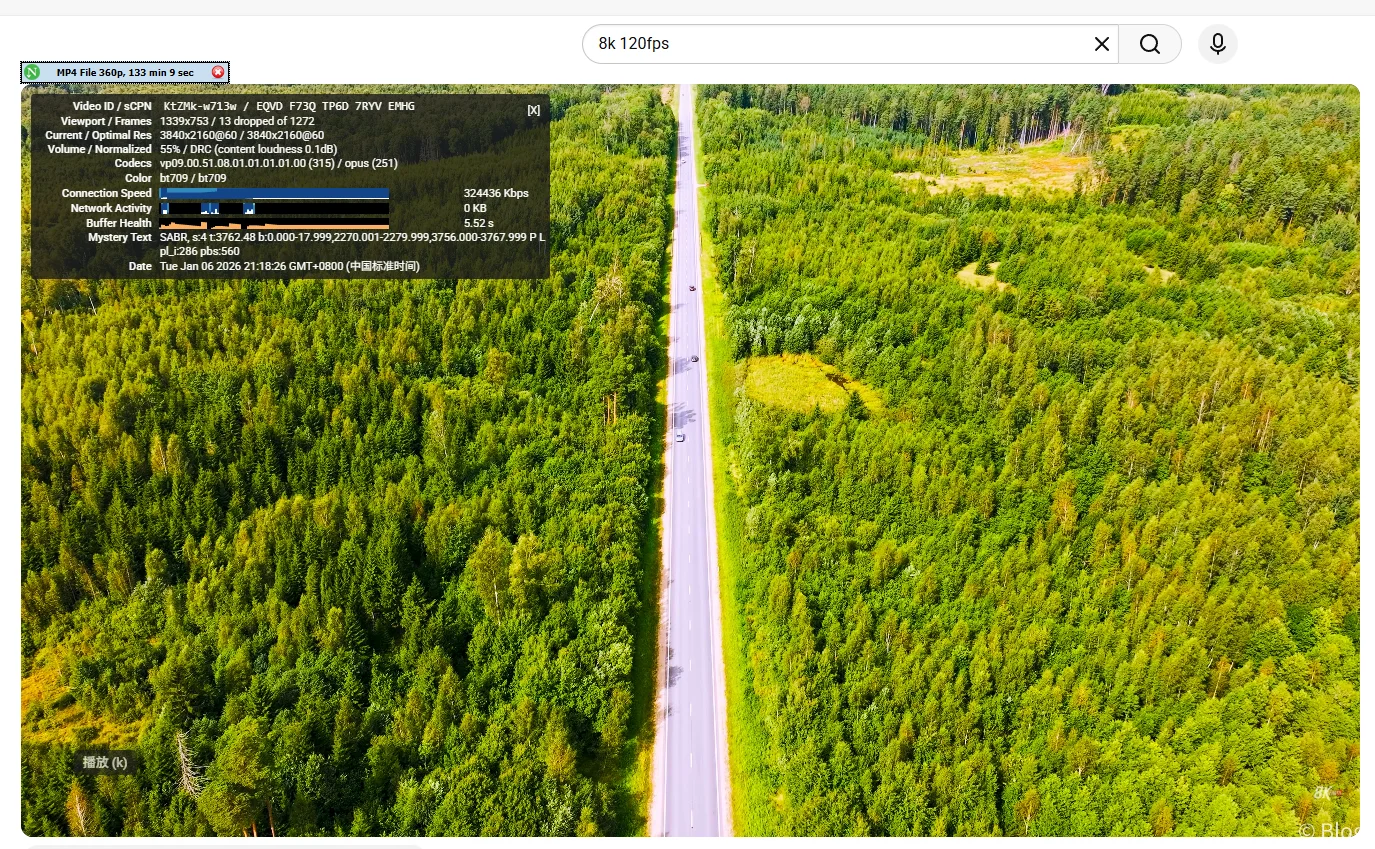Click the Network Activity graph
The width and height of the screenshot is (1375, 849).
pyautogui.click(x=274, y=208)
